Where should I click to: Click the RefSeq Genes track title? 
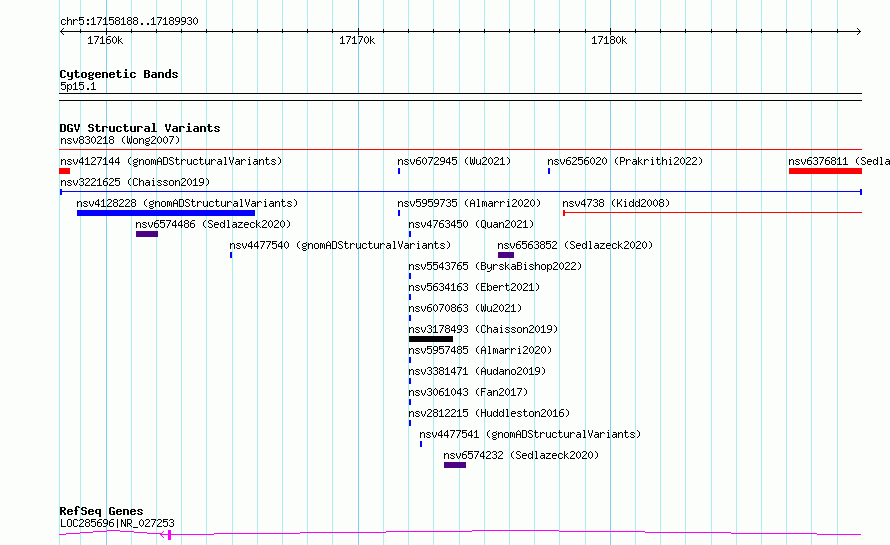click(101, 511)
